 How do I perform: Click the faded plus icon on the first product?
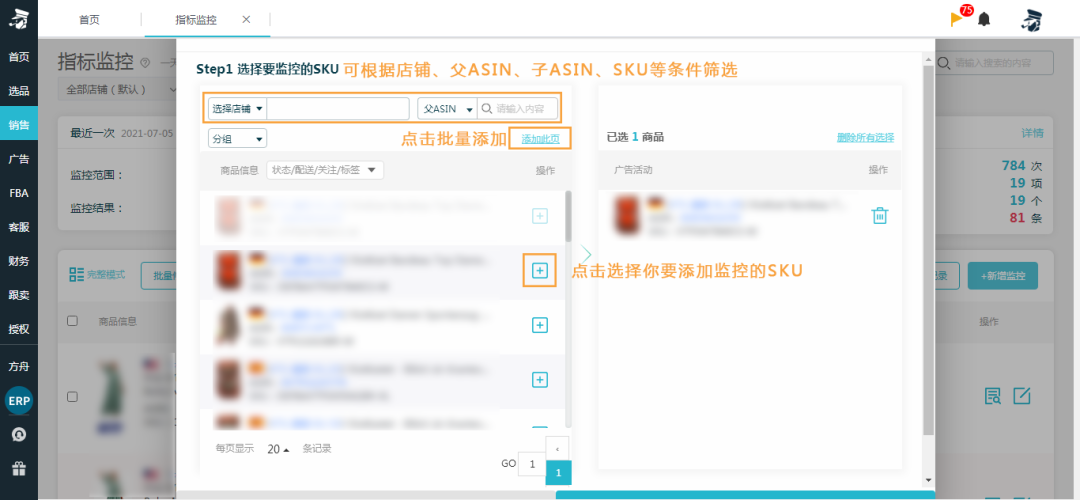540,216
